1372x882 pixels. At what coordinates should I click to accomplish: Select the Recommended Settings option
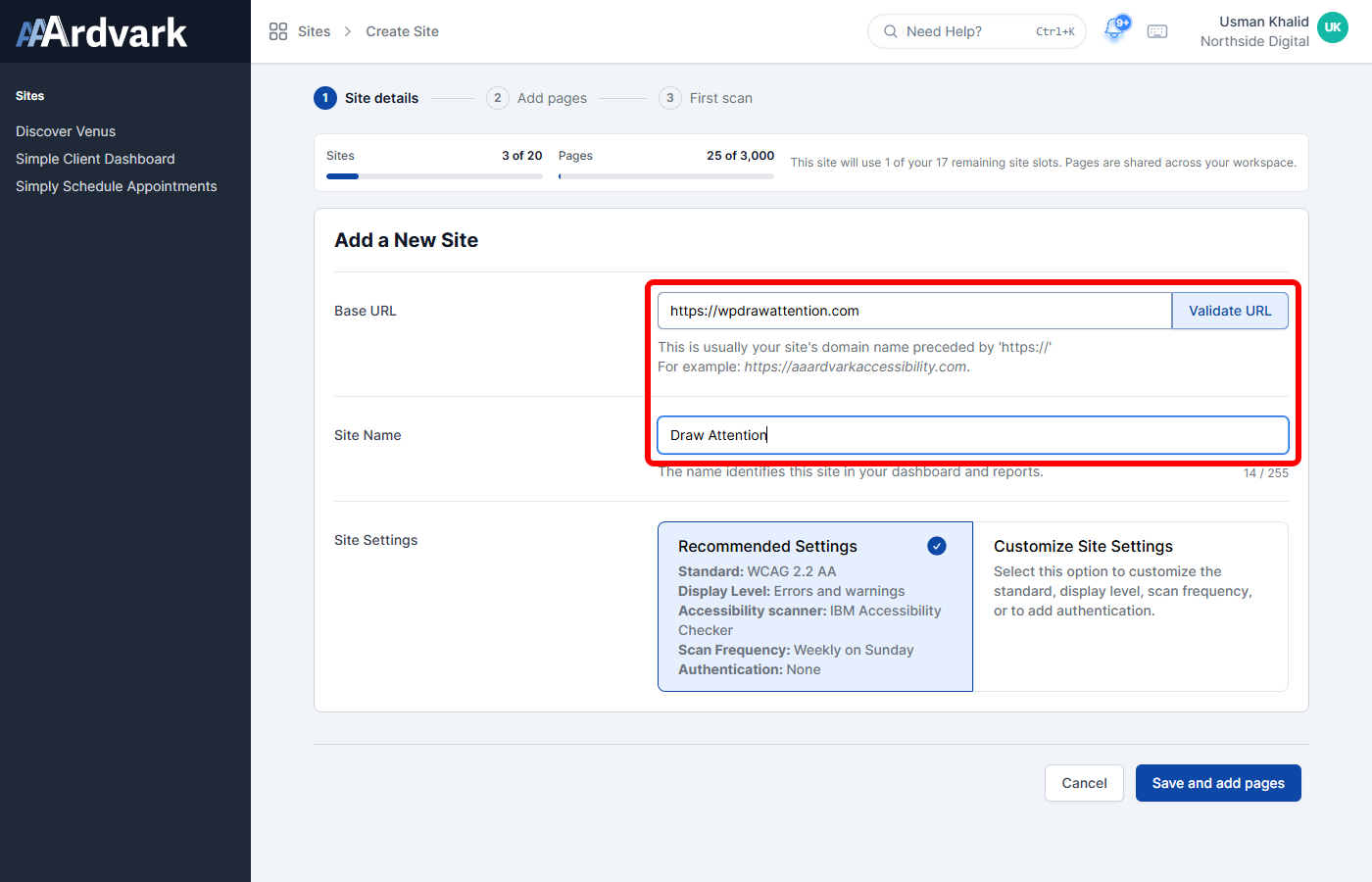coord(815,607)
